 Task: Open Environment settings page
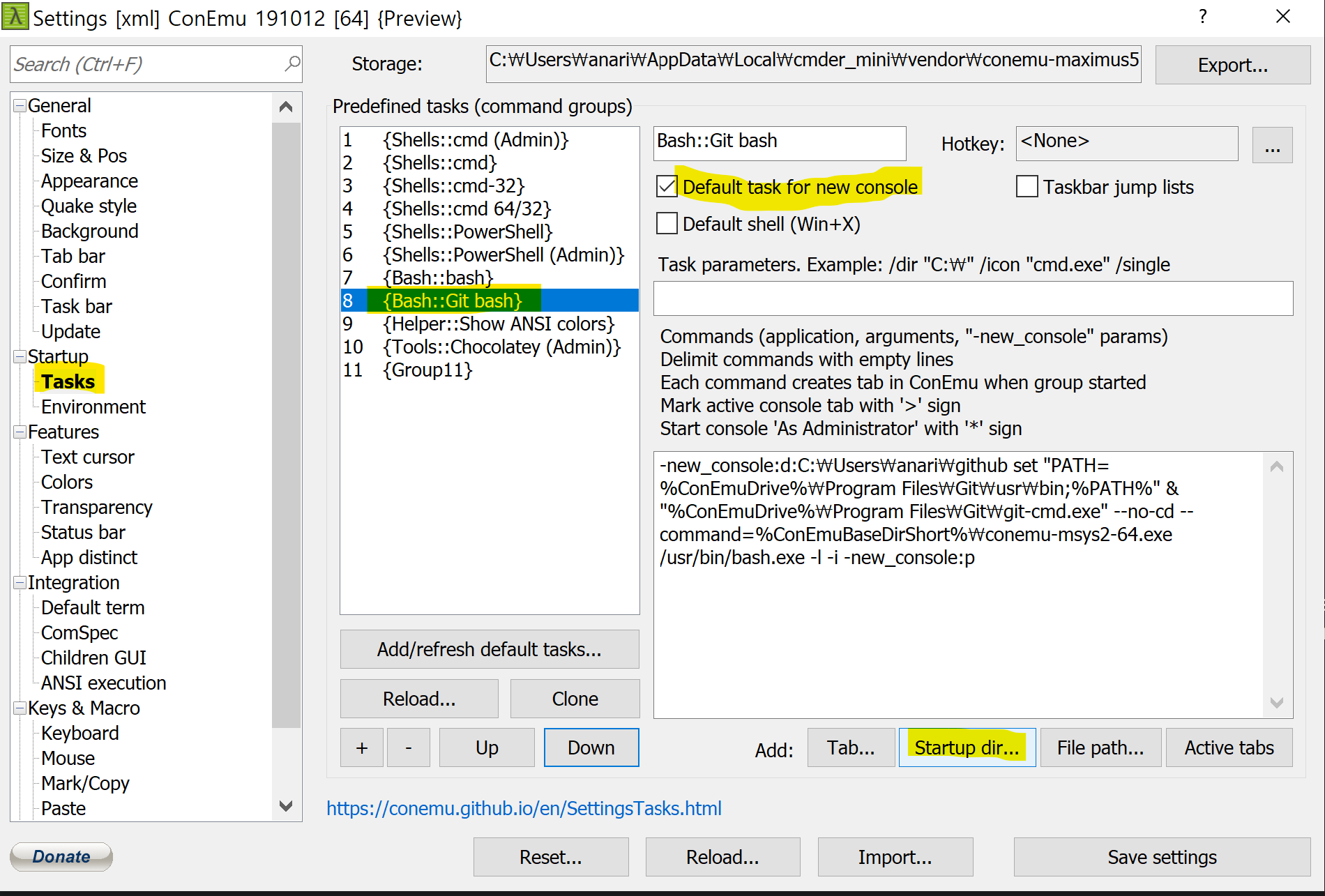tap(93, 407)
